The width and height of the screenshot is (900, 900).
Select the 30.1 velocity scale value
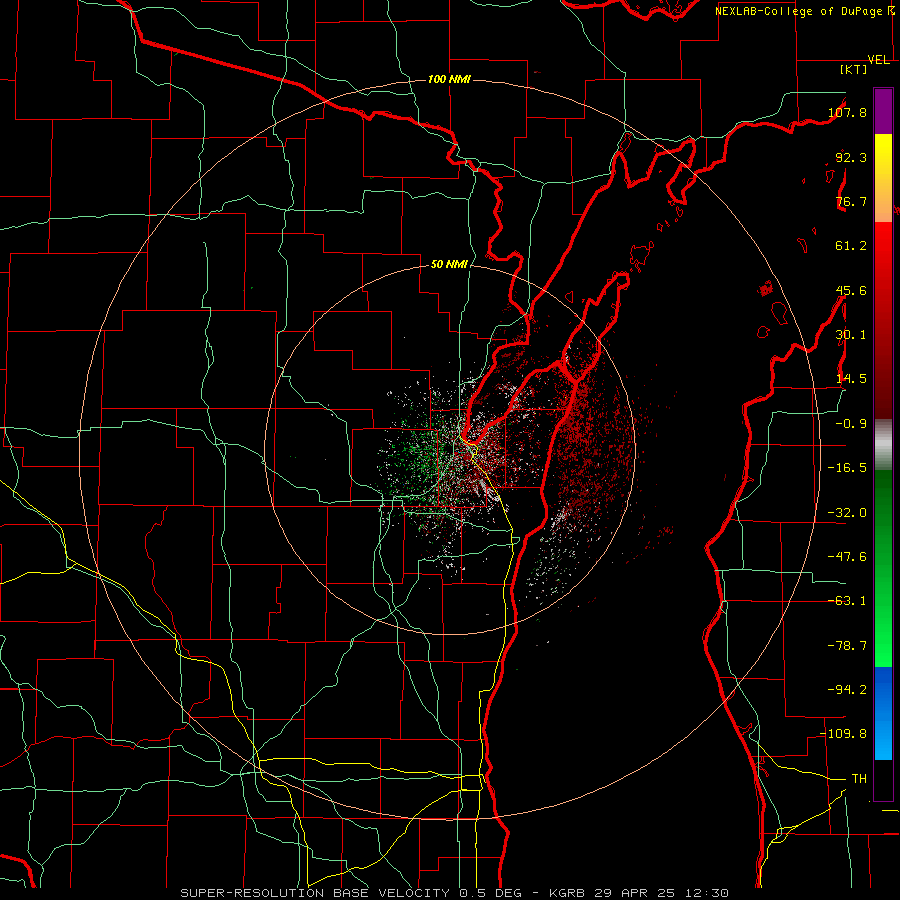(x=851, y=335)
